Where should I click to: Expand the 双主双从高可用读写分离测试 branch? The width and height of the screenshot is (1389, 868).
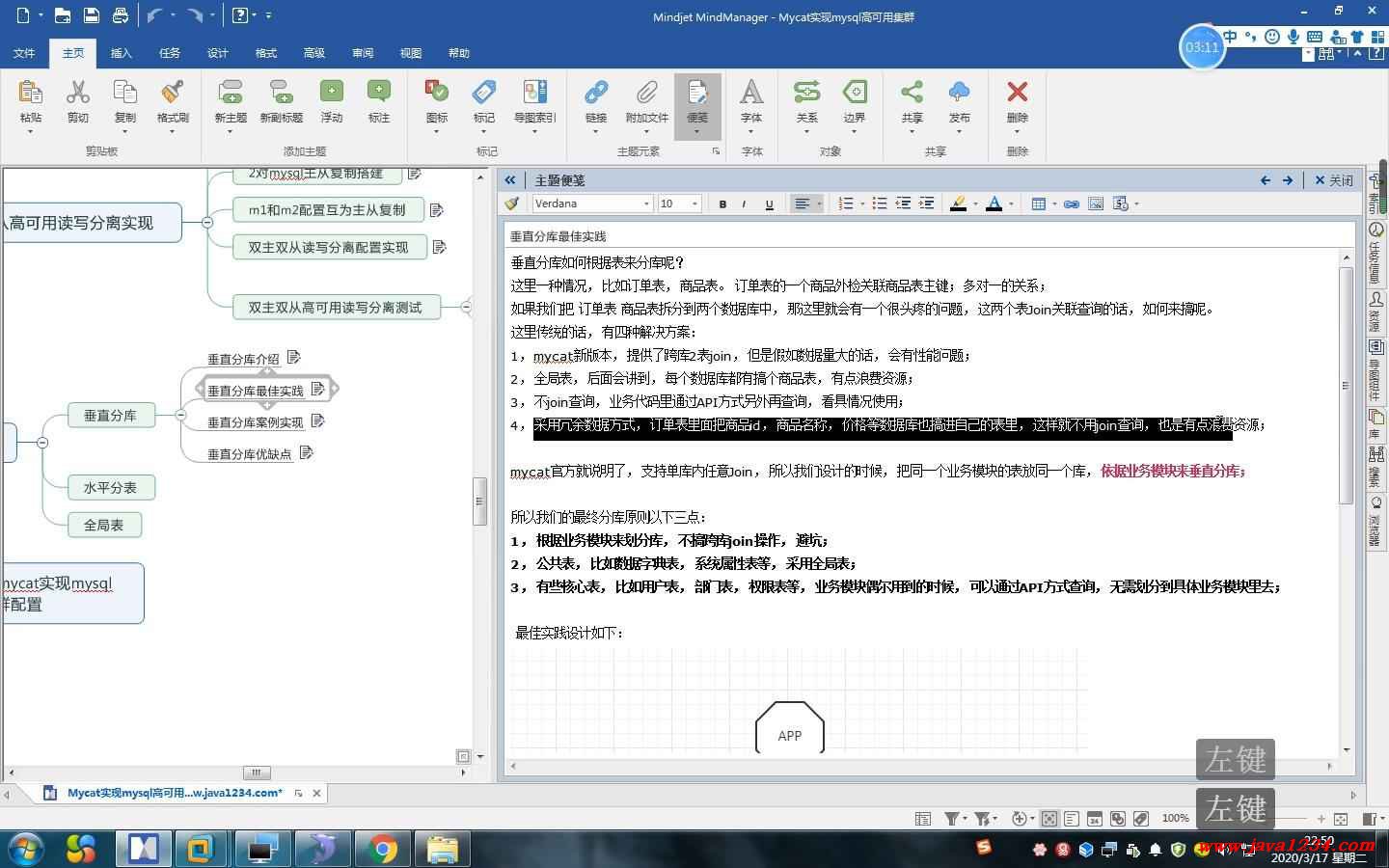466,307
